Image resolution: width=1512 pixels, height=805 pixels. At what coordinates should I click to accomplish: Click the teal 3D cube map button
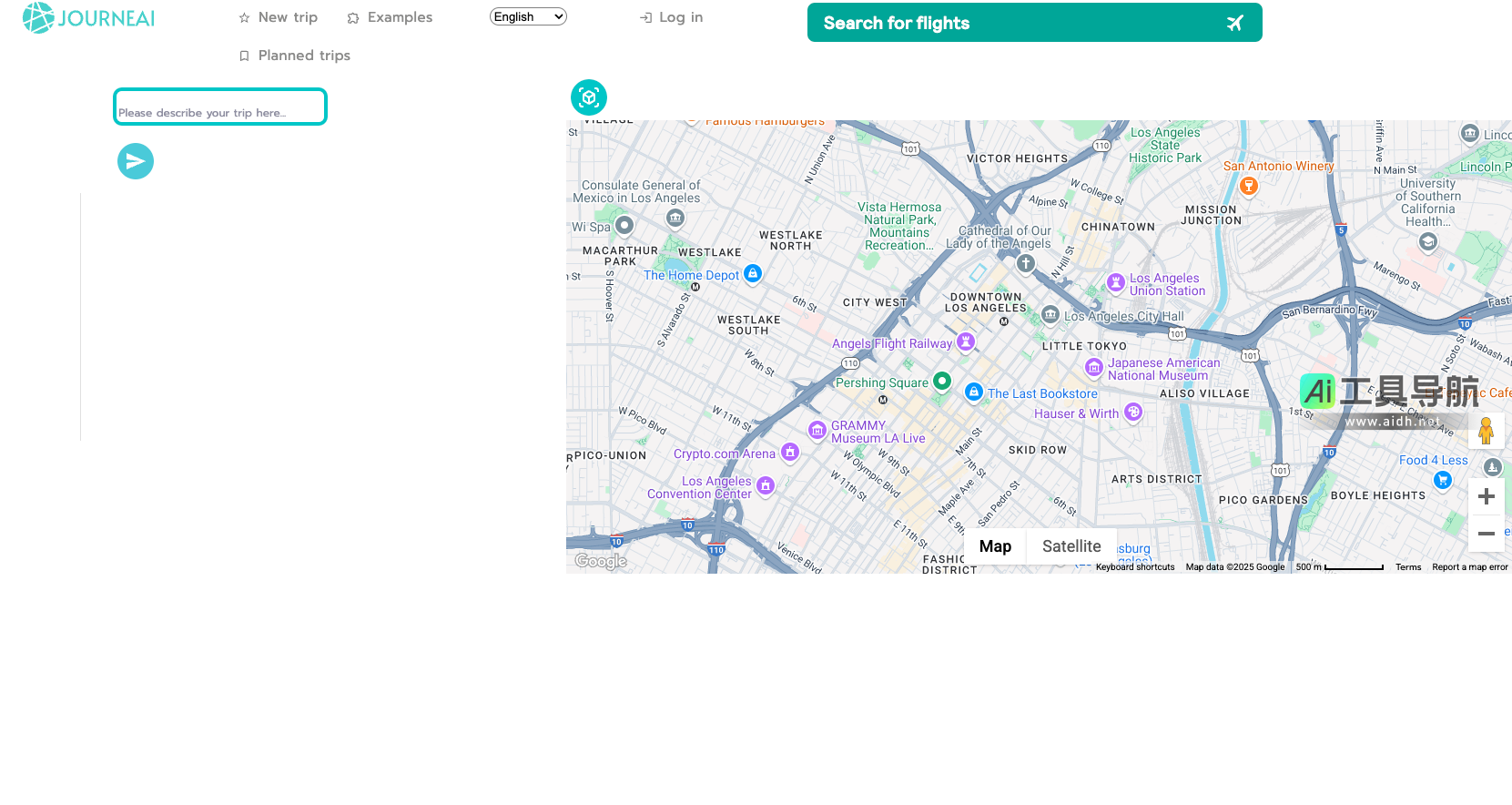[589, 97]
